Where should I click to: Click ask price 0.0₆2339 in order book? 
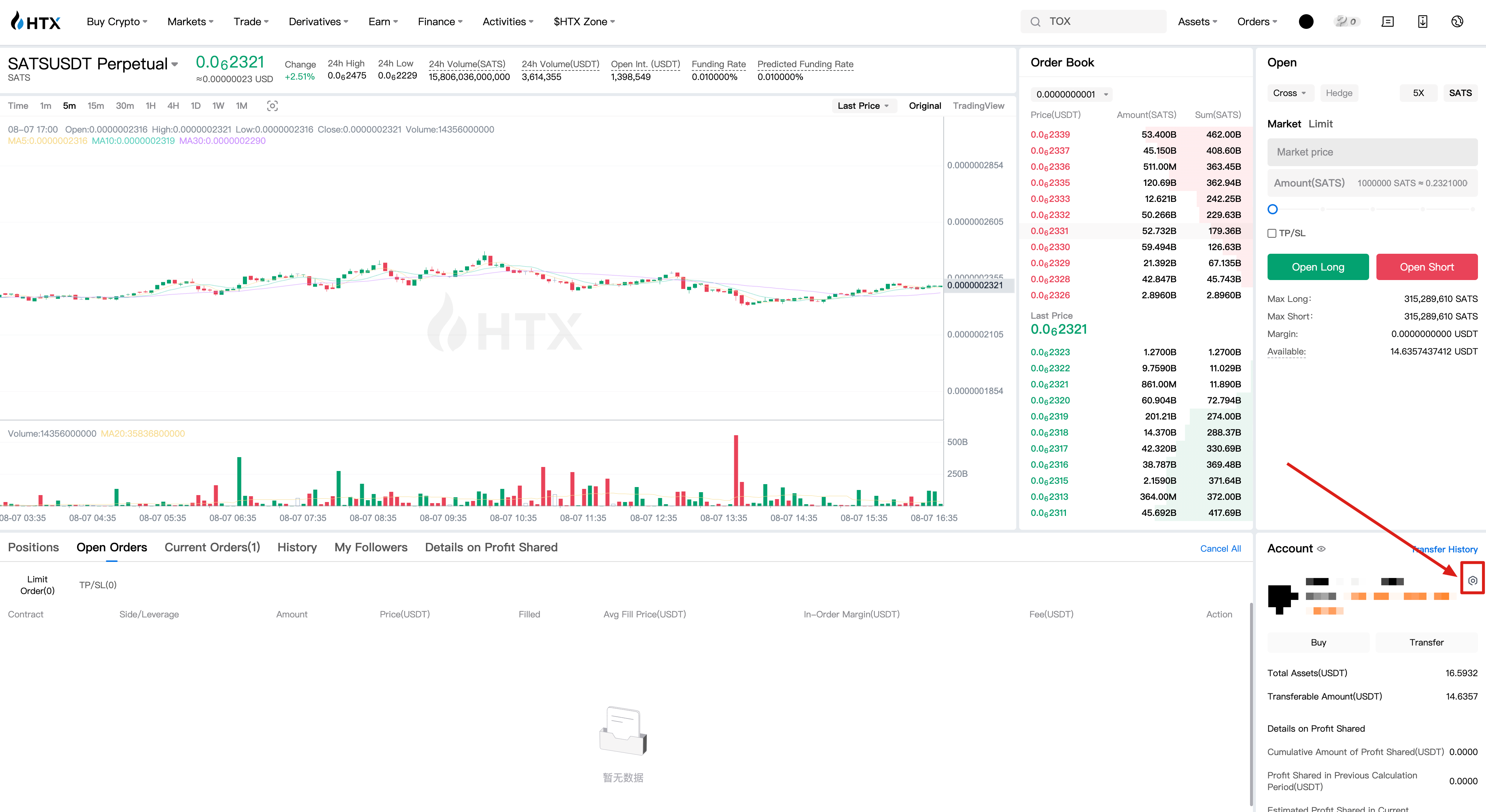1050,134
